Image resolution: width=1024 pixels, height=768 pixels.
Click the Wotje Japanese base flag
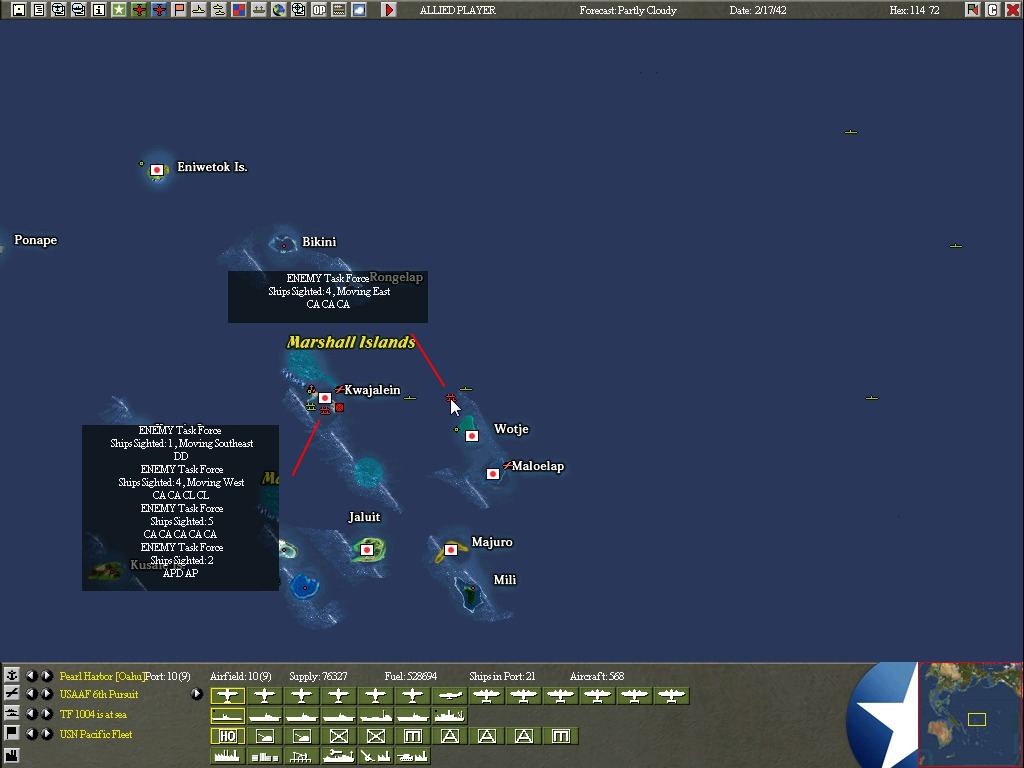coord(472,436)
